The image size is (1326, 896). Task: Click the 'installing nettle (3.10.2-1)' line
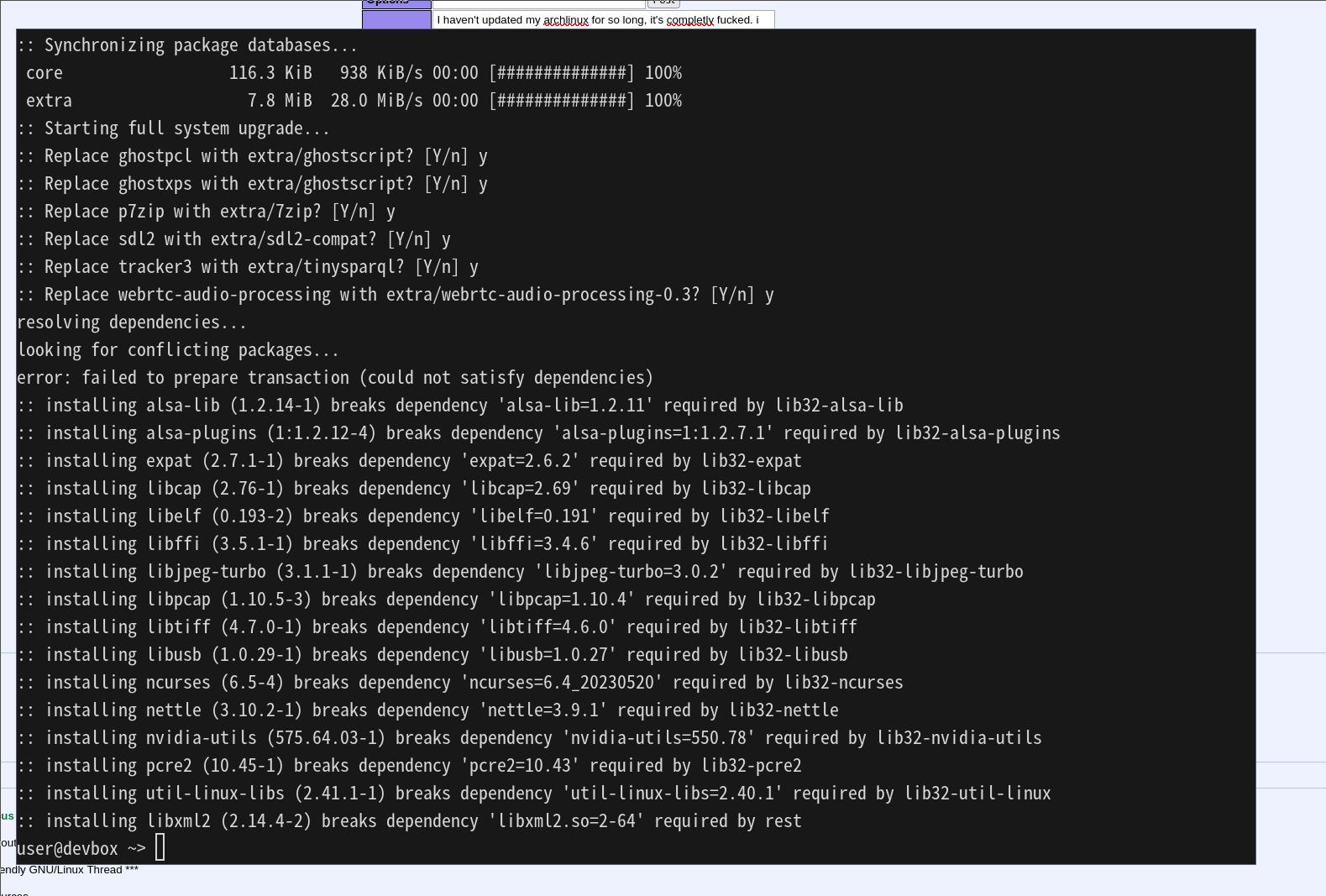tap(427, 710)
